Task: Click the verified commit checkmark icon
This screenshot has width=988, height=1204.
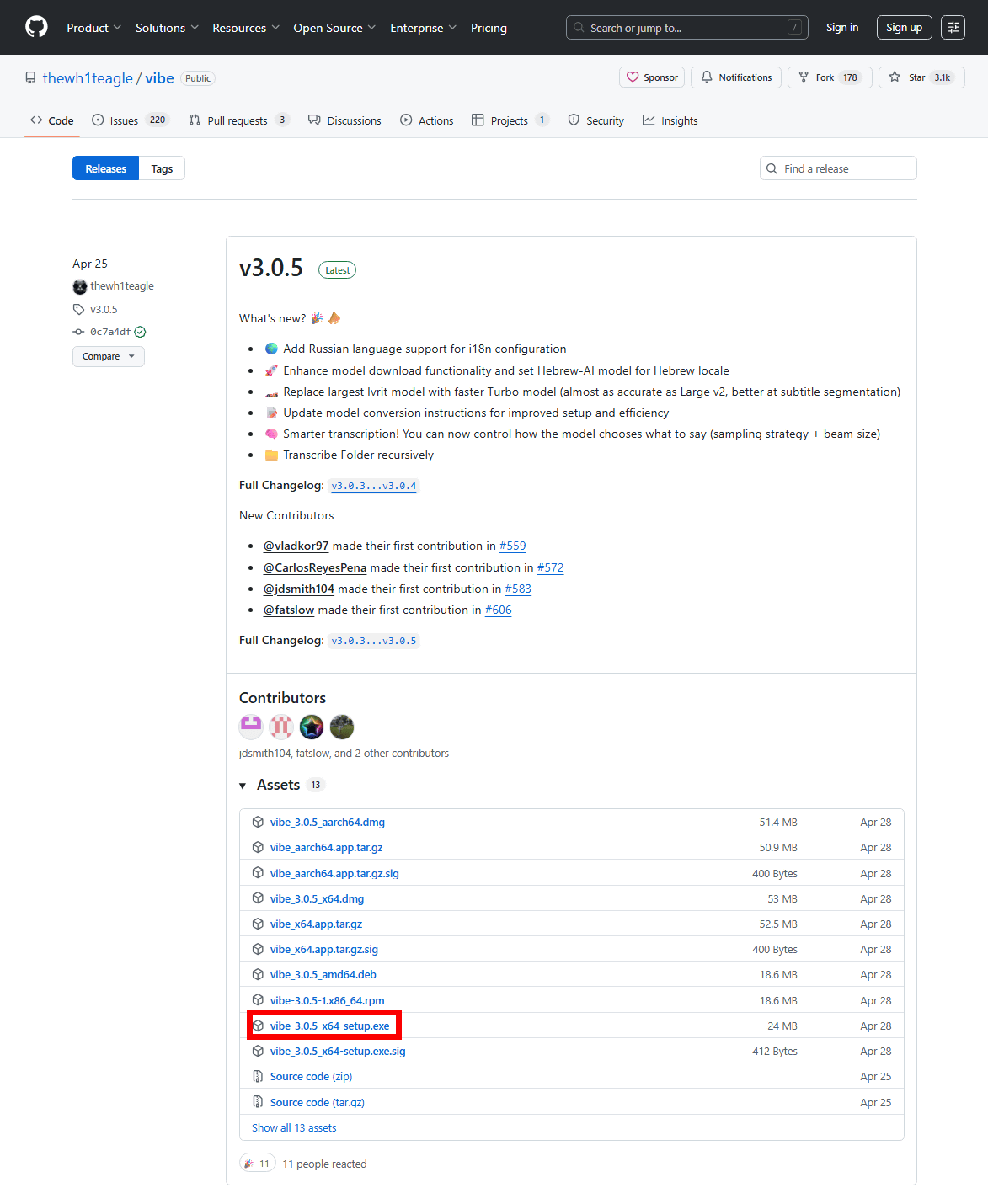Action: click(x=141, y=332)
